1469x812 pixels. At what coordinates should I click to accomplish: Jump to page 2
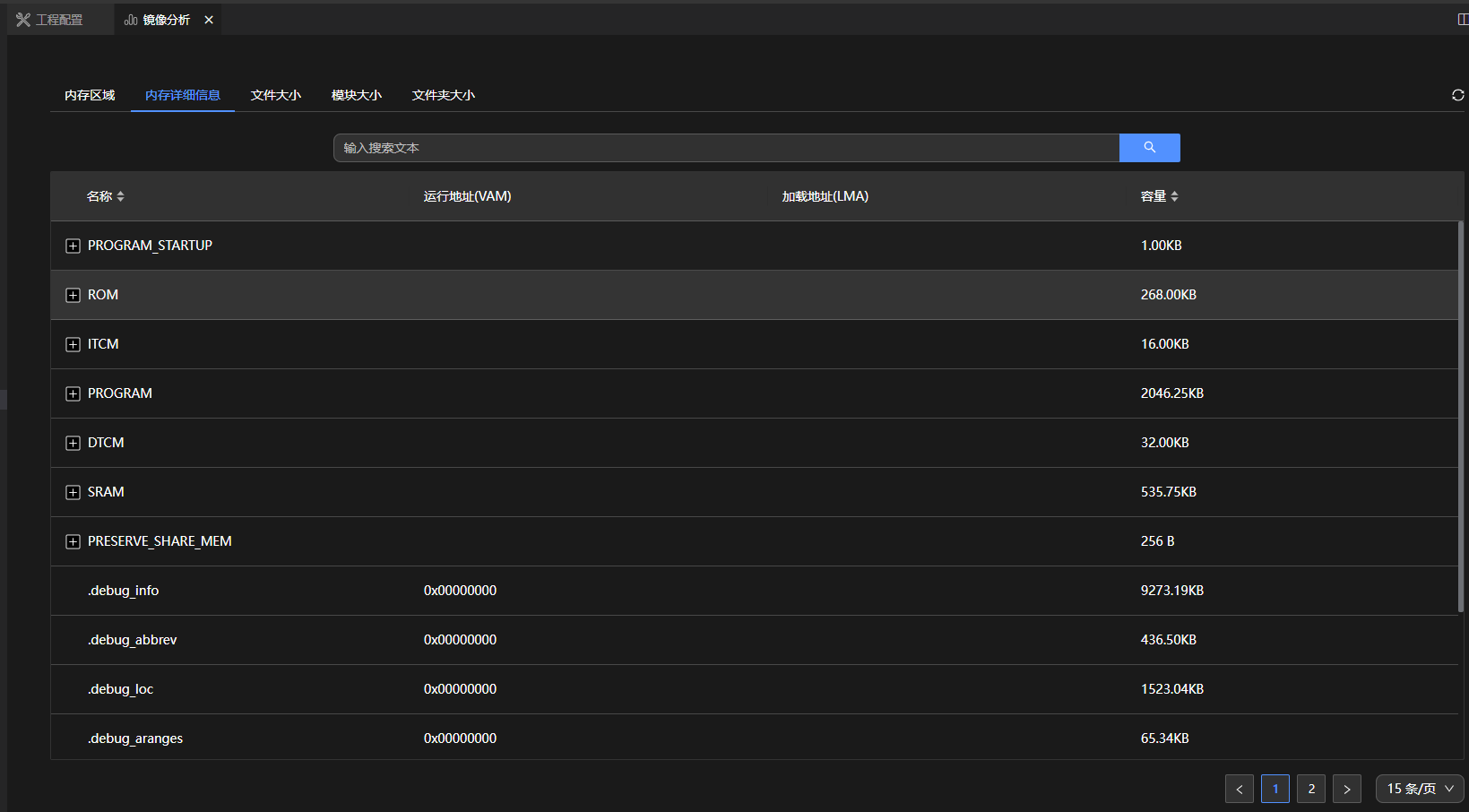click(x=1311, y=789)
